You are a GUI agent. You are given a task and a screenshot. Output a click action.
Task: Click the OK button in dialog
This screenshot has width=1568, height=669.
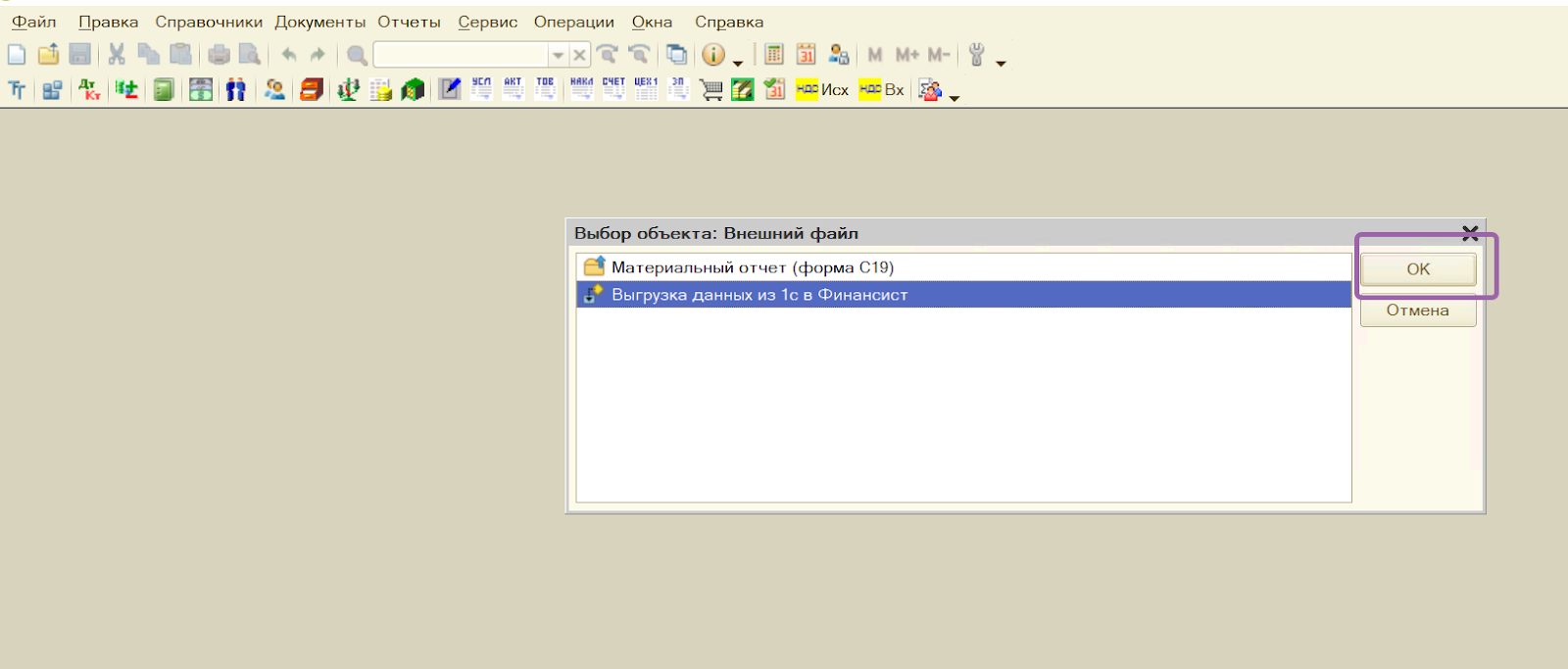coord(1418,269)
